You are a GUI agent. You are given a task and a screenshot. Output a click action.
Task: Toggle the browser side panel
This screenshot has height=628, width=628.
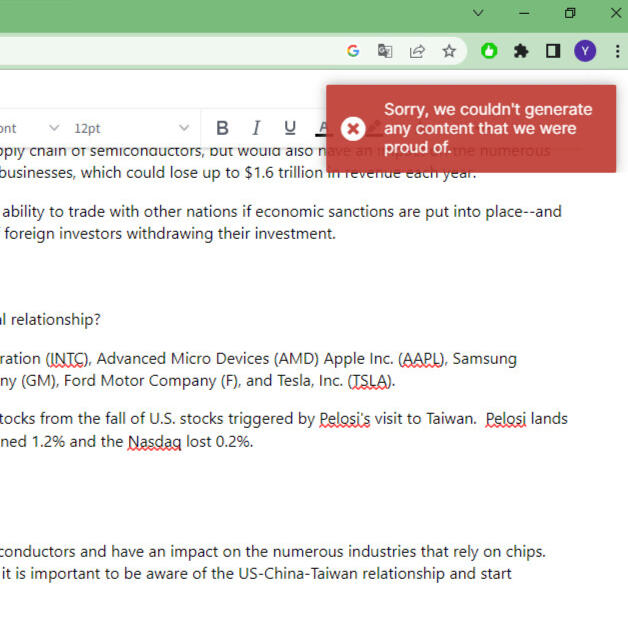[553, 51]
